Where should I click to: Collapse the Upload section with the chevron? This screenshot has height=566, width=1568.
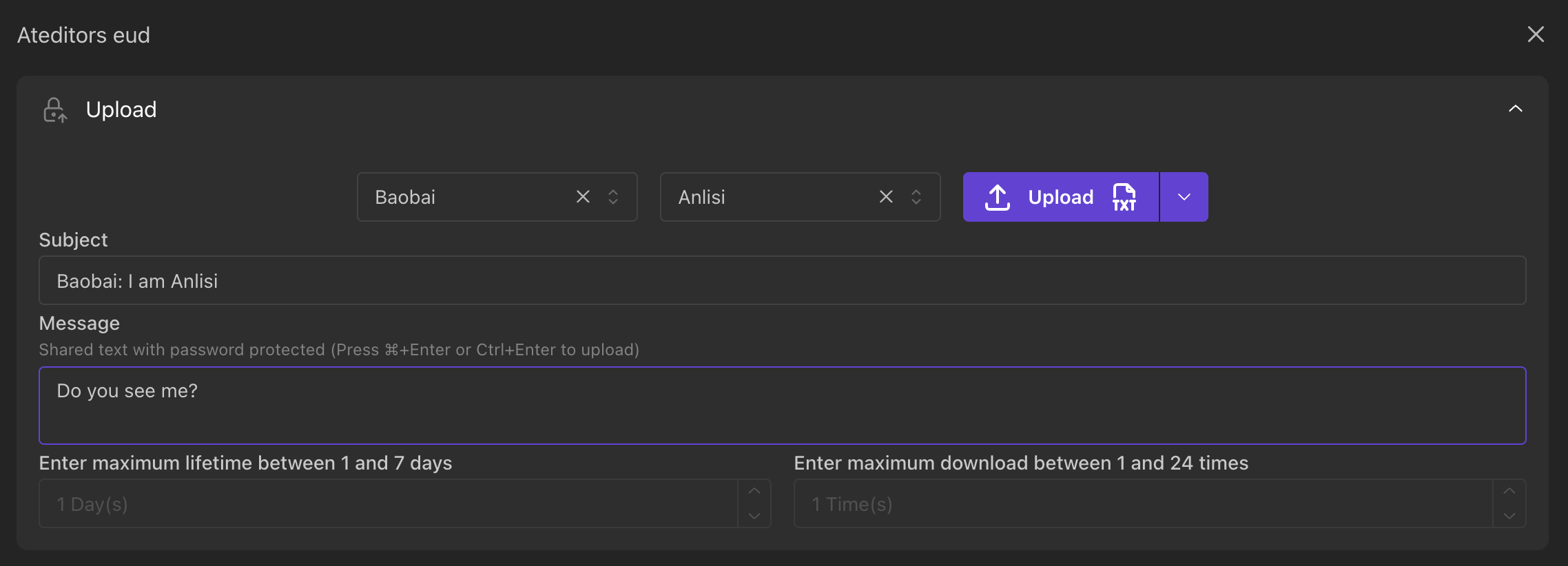(1515, 109)
